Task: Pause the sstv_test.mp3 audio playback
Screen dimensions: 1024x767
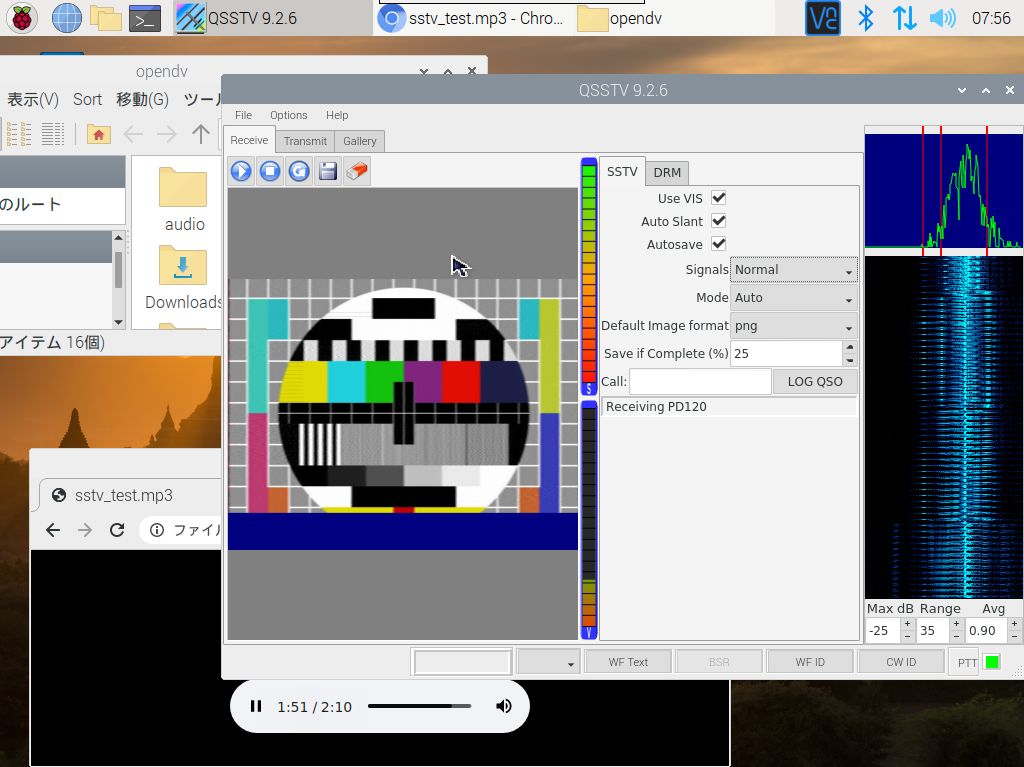Action: pos(256,706)
